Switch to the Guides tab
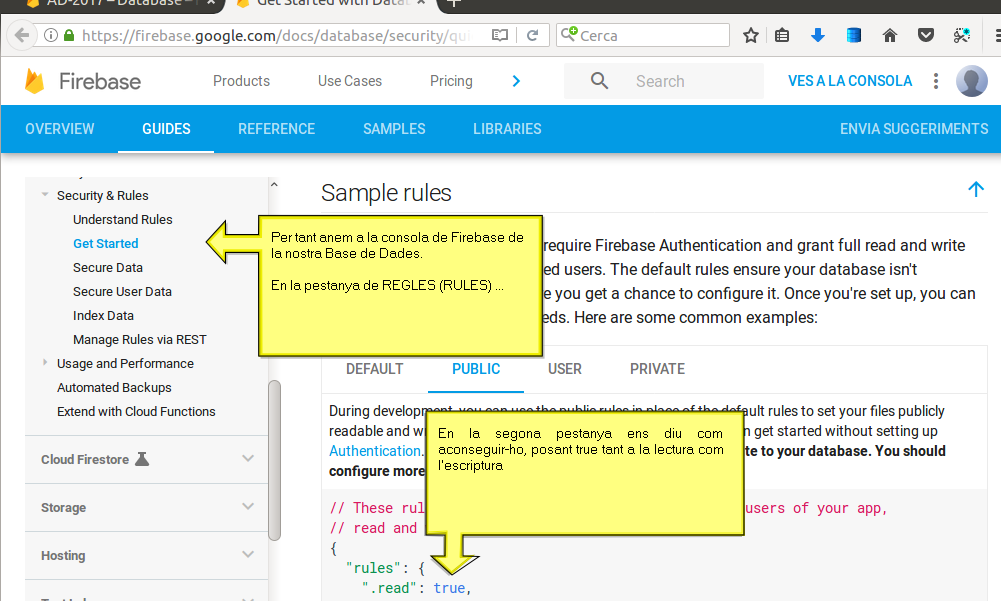This screenshot has width=1001, height=601. [166, 129]
